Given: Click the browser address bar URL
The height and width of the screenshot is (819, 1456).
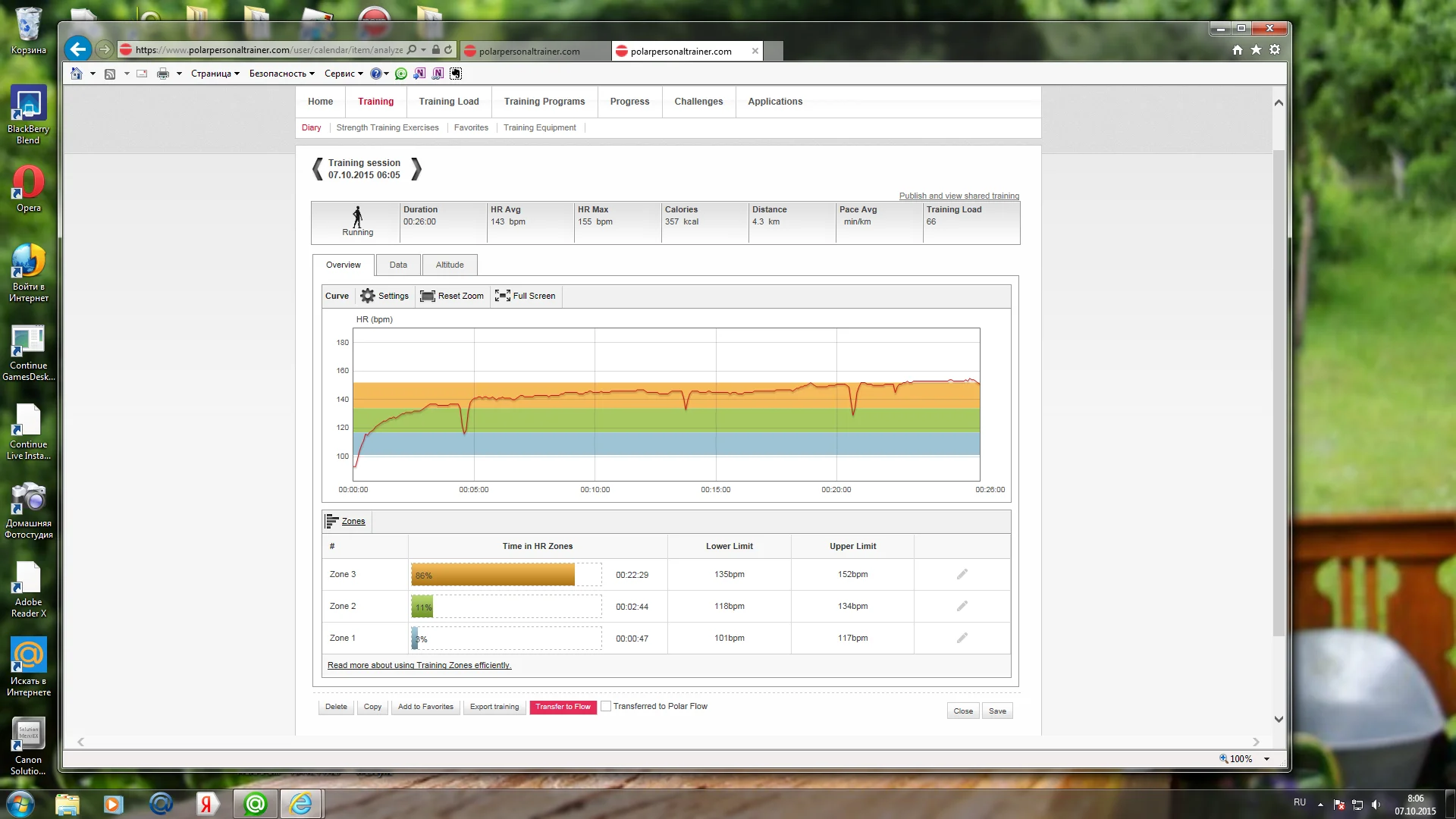Looking at the screenshot, I should coord(269,50).
